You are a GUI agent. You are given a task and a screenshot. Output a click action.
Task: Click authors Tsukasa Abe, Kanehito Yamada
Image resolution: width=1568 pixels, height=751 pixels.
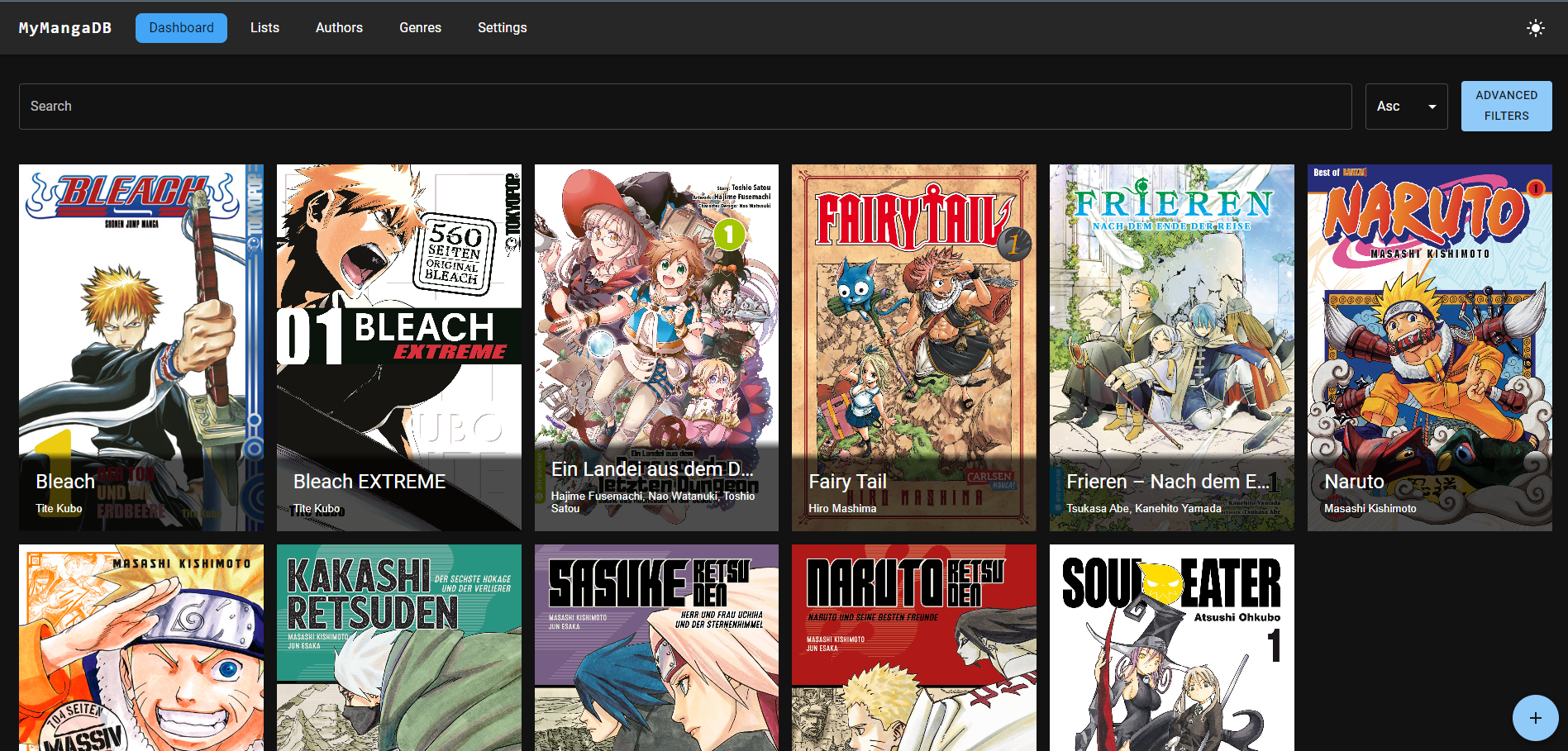click(x=1144, y=508)
